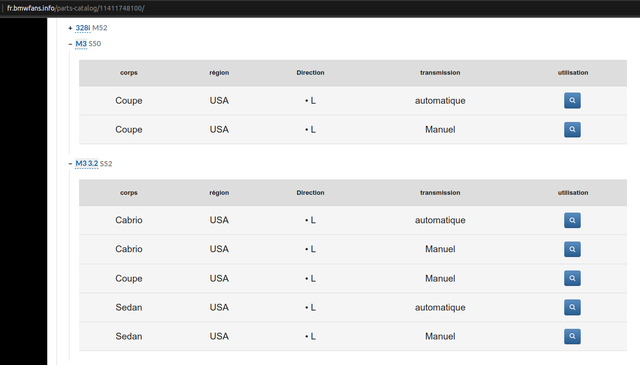Click 'Manuel' in M3 3.2 Cabrio row
This screenshot has height=365, width=640.
(x=440, y=249)
